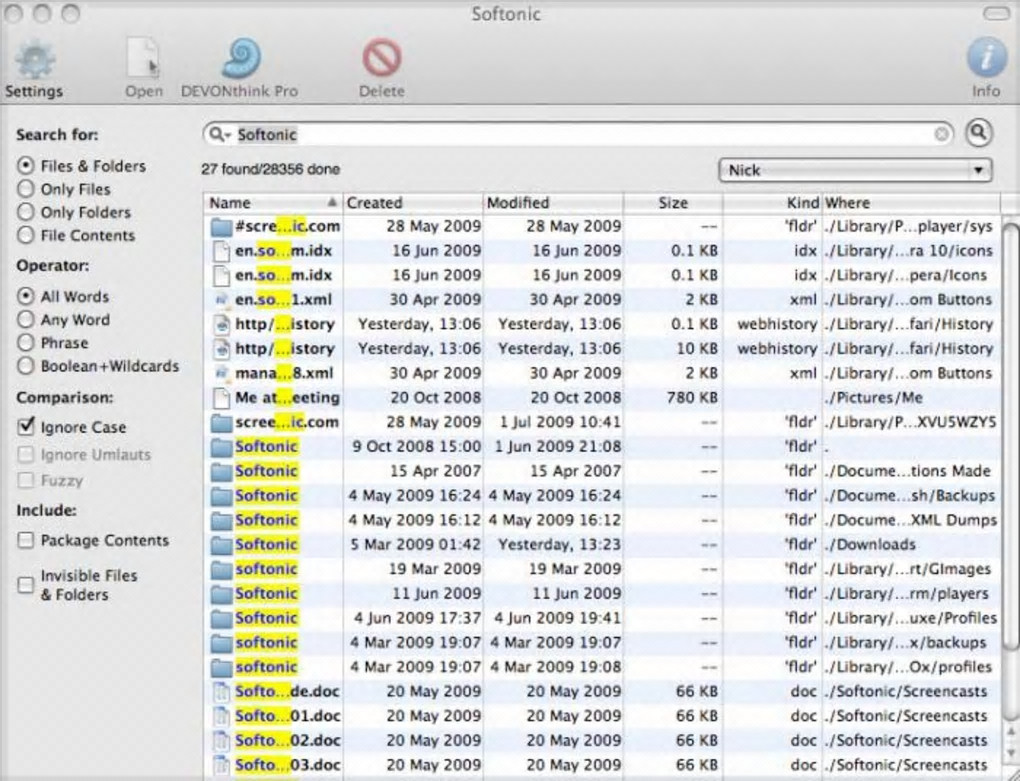The image size is (1020, 781).
Task: Sort by Kind column header
Action: tap(772, 203)
